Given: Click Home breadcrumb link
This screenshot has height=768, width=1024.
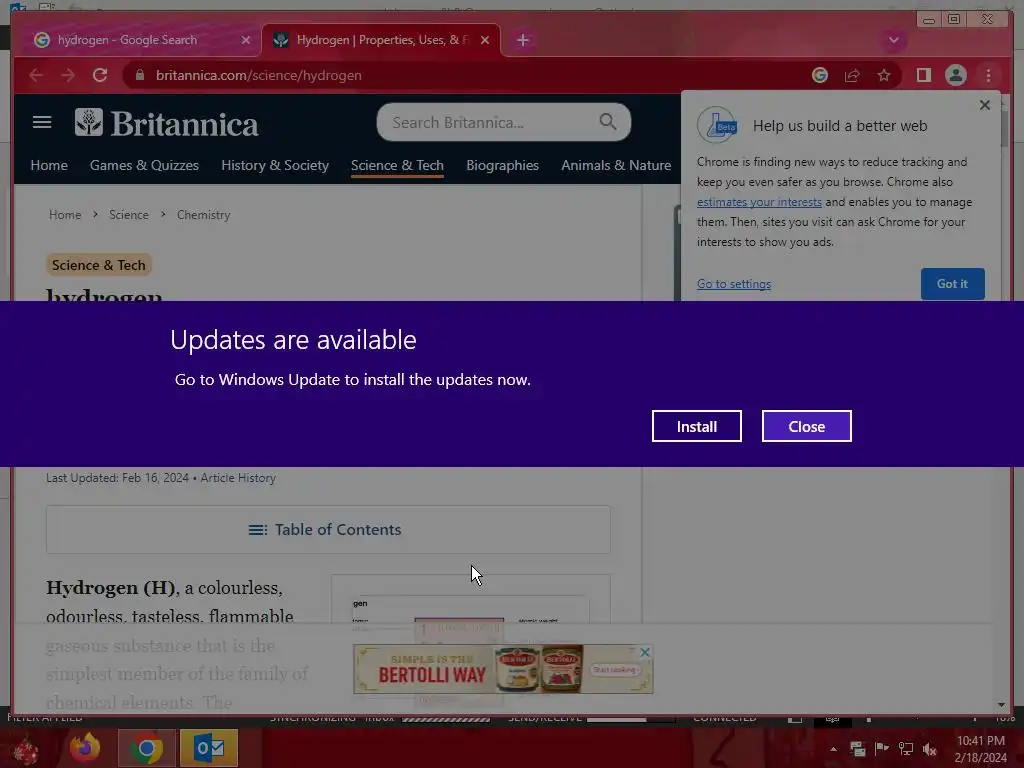Looking at the screenshot, I should [65, 215].
